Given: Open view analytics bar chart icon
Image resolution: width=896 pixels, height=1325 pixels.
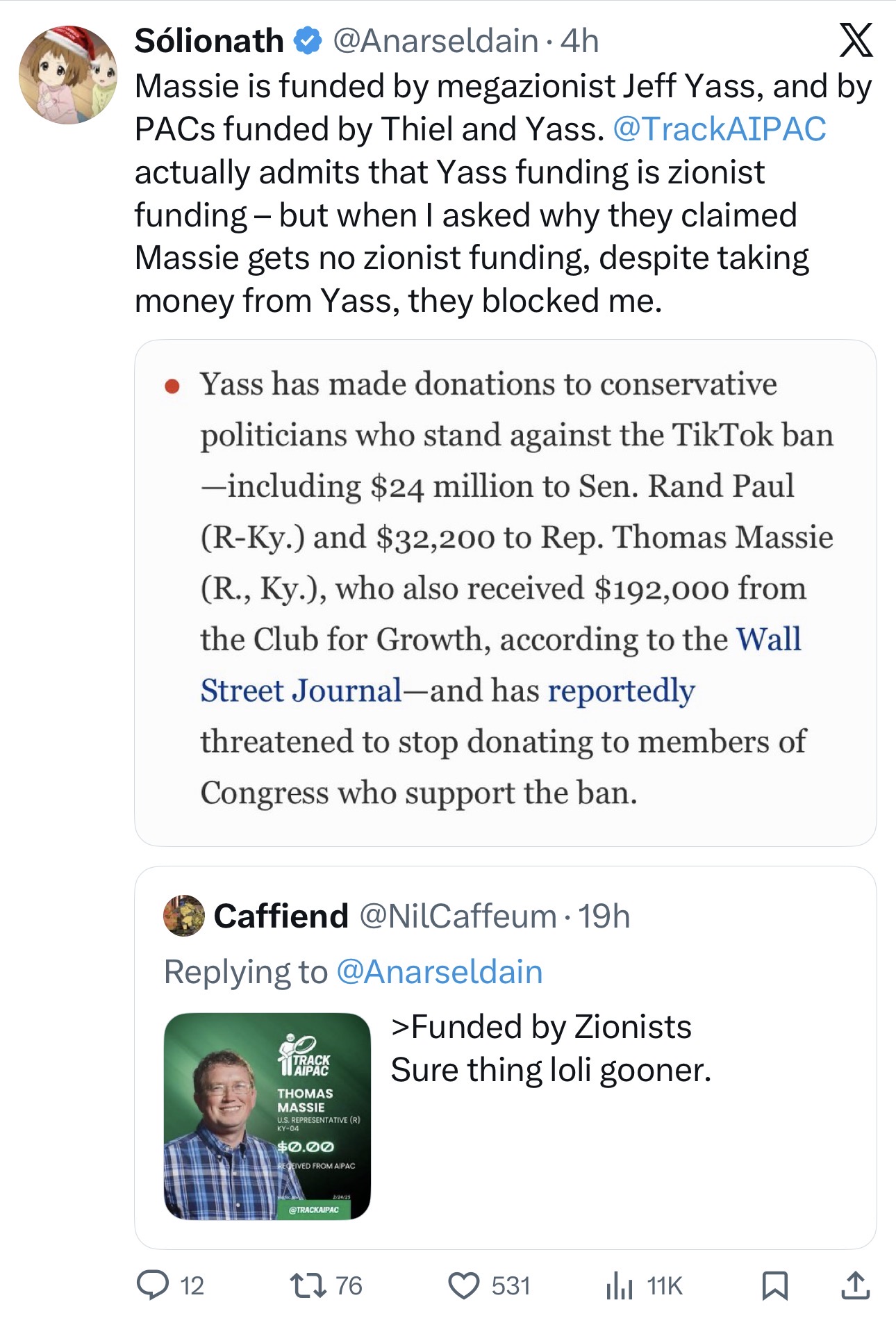Looking at the screenshot, I should pos(619,1285).
